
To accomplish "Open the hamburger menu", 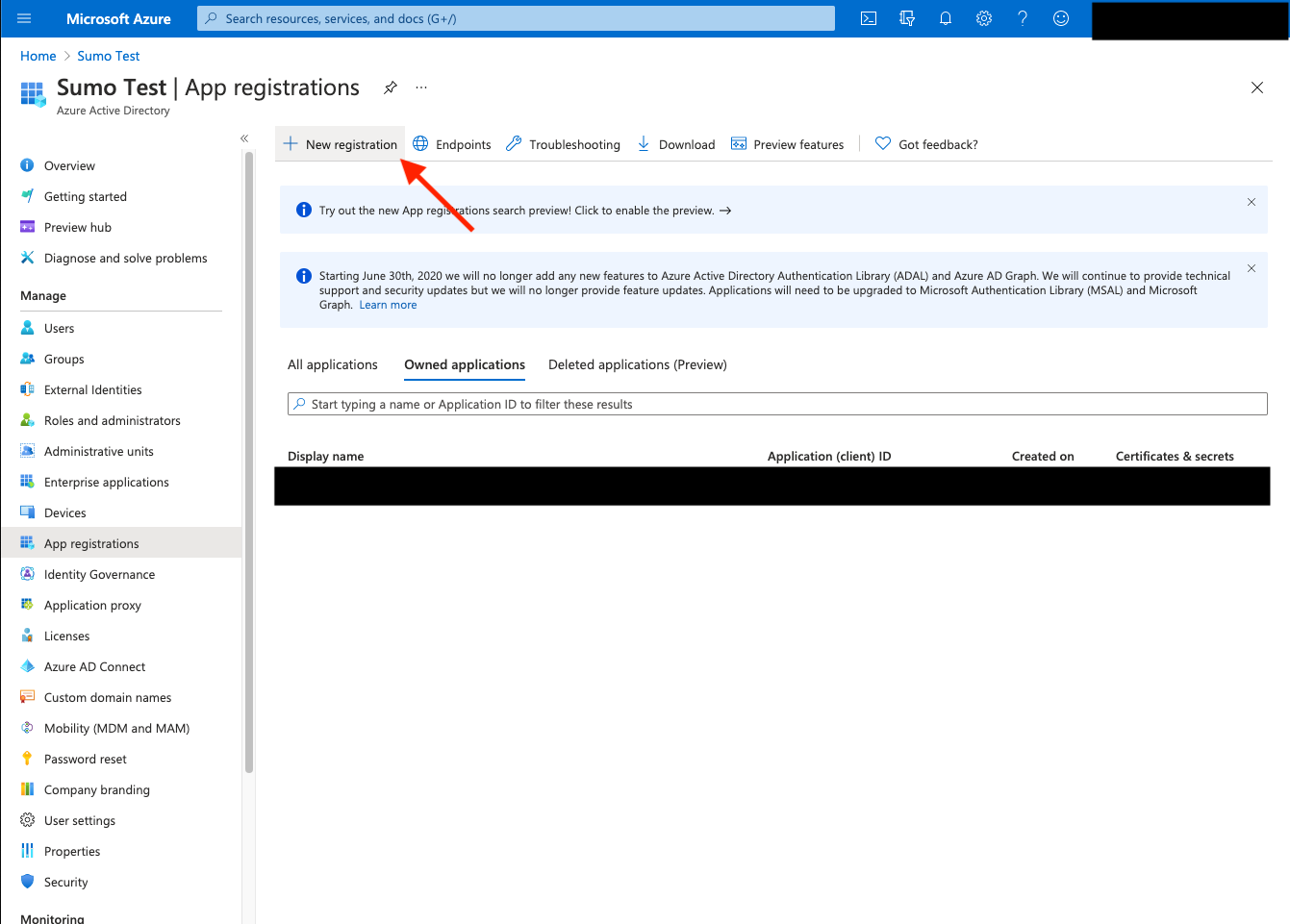I will (x=24, y=18).
